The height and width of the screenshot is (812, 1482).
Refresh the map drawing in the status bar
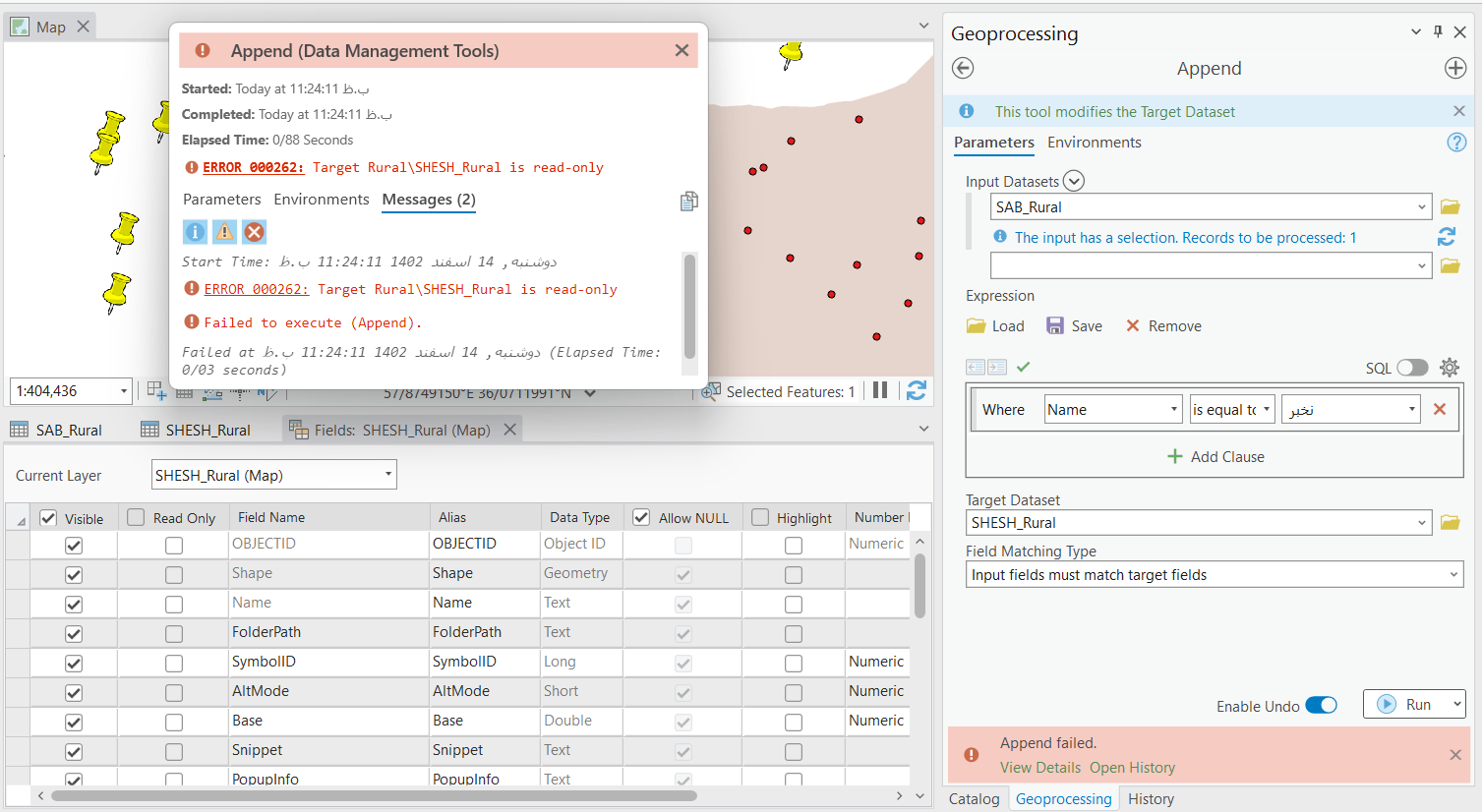click(x=917, y=390)
